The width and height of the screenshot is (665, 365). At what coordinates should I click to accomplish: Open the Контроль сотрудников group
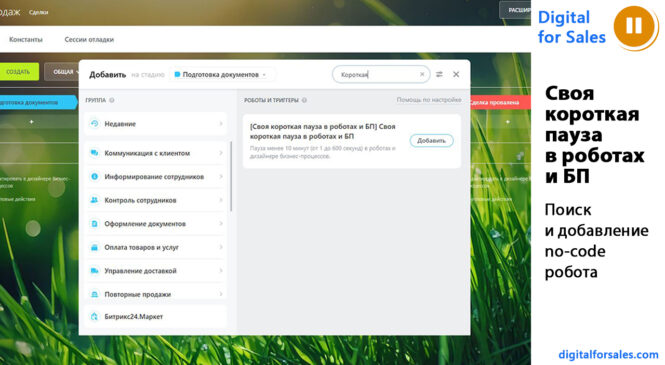(156, 200)
